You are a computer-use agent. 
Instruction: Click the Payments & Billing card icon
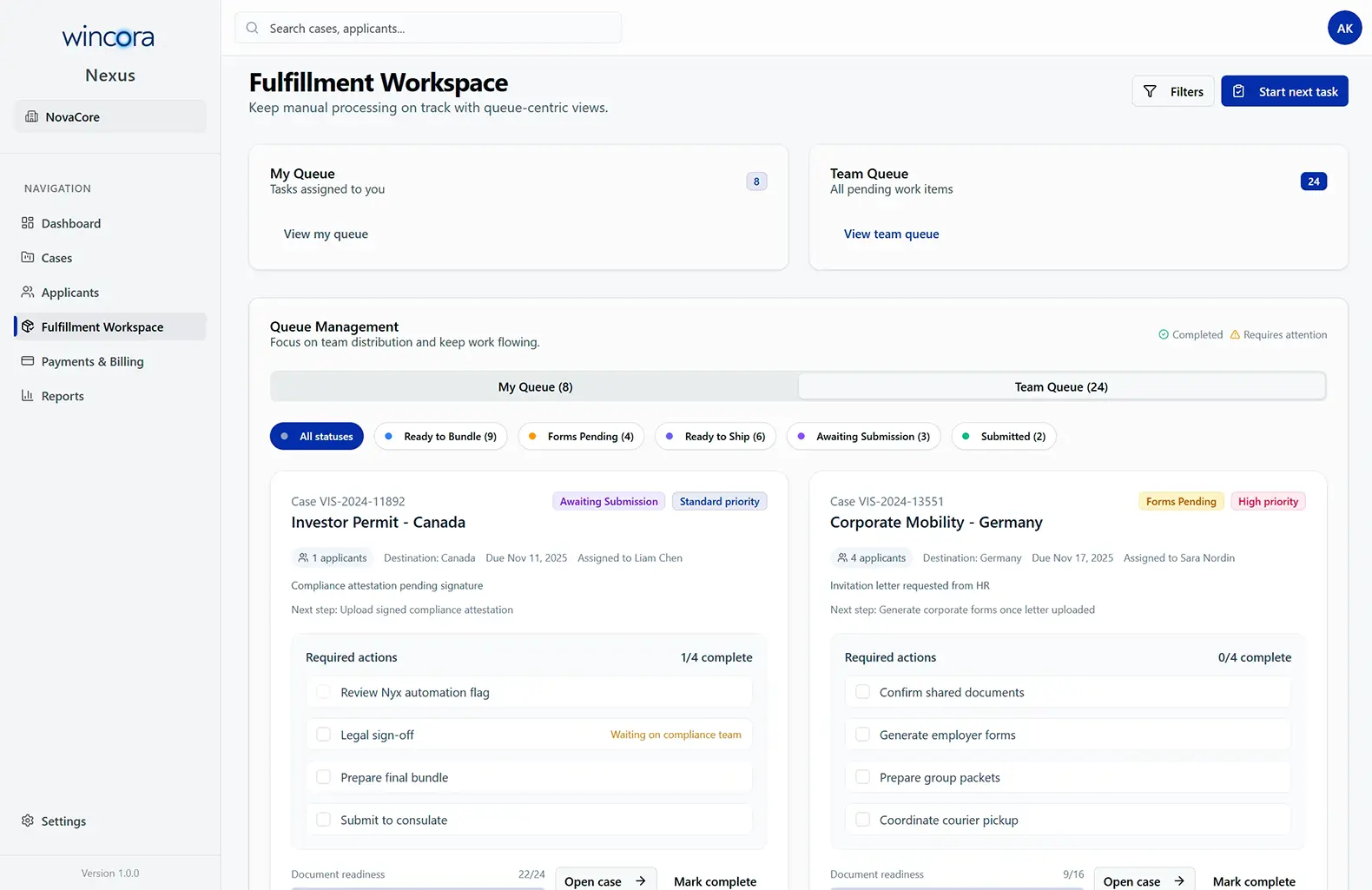(x=28, y=361)
